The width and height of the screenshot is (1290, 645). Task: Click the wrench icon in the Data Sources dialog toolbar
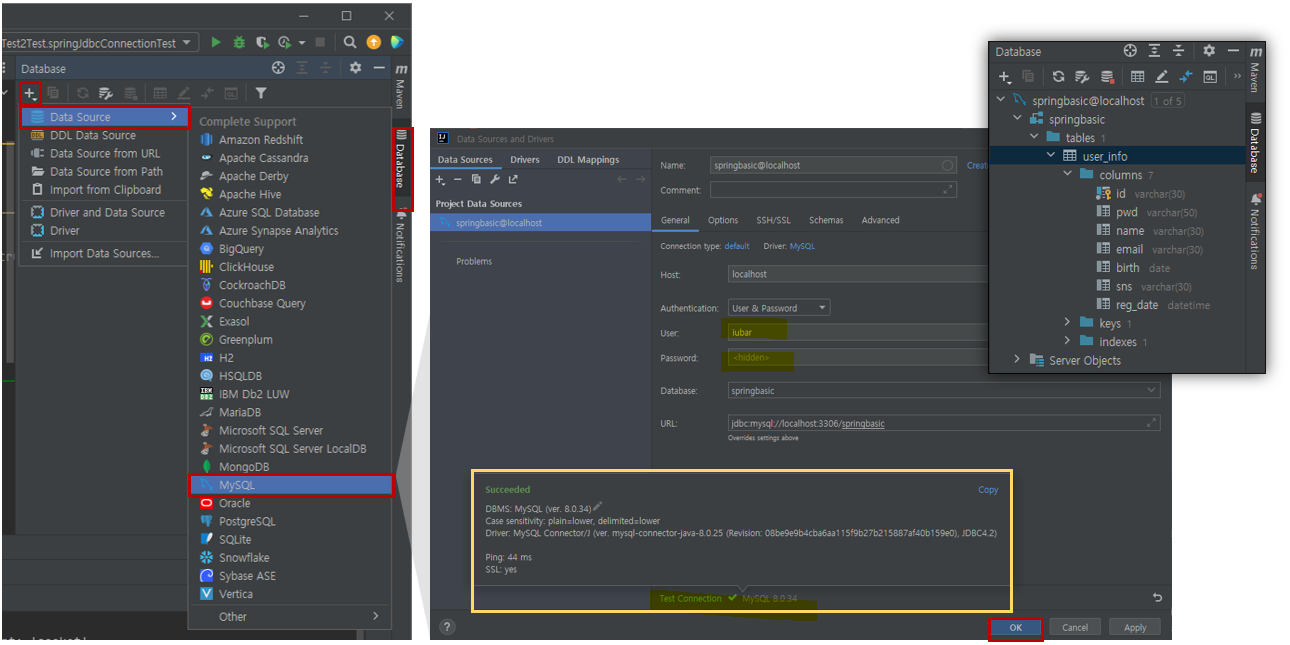pyautogui.click(x=494, y=180)
